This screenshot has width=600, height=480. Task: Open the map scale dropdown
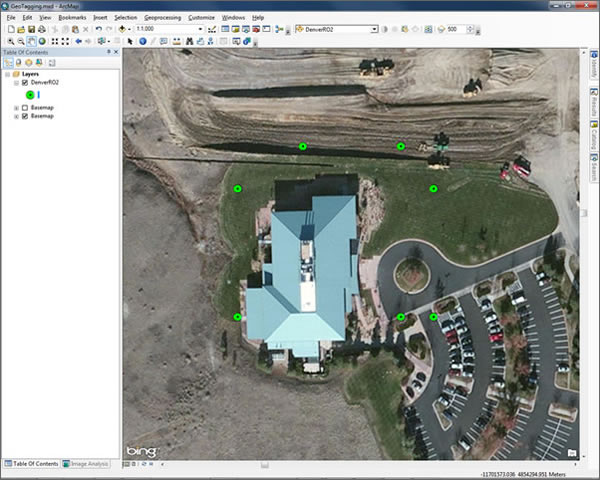[x=200, y=29]
